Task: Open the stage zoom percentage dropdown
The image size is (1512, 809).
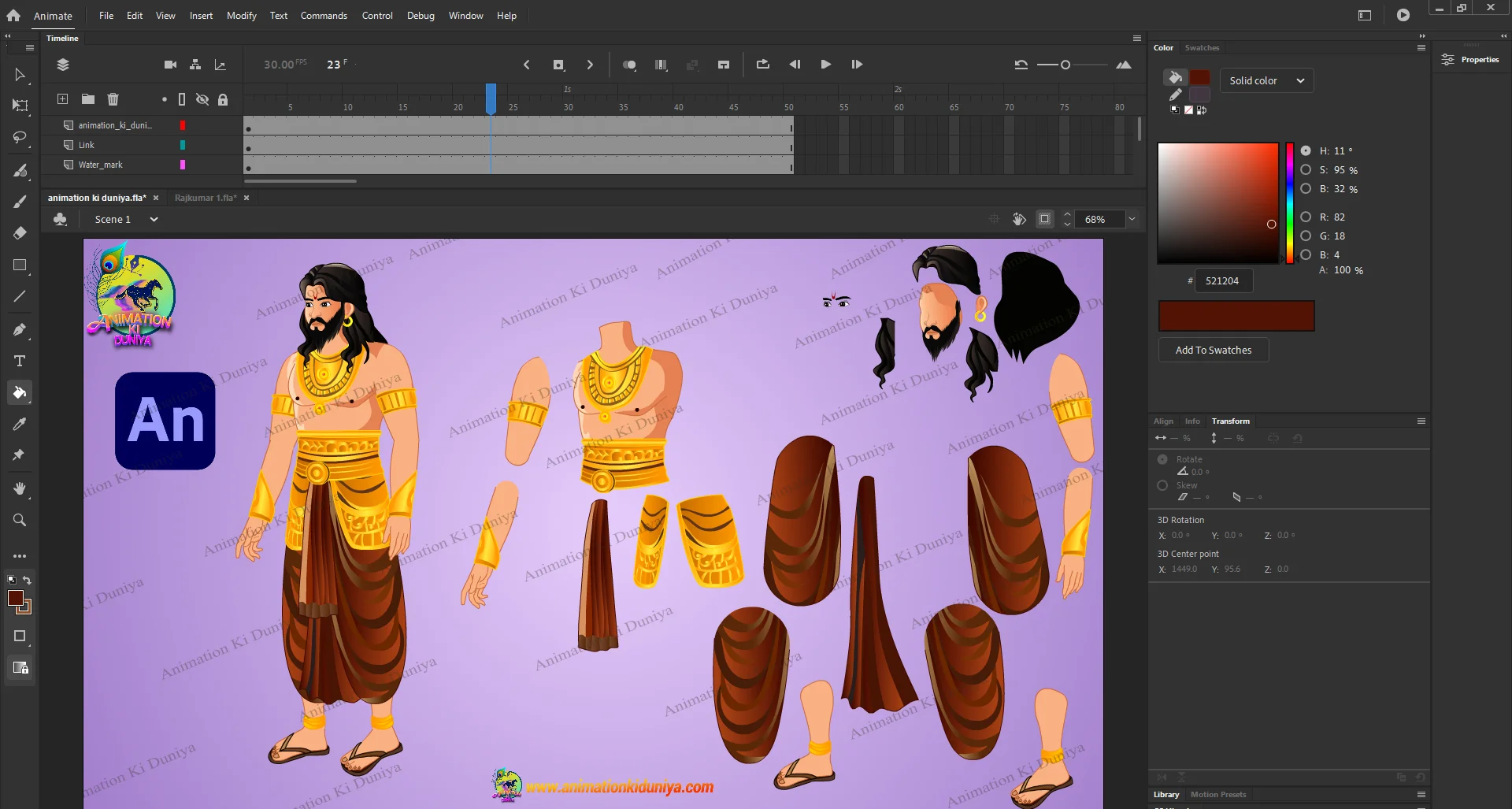Action: (1132, 219)
